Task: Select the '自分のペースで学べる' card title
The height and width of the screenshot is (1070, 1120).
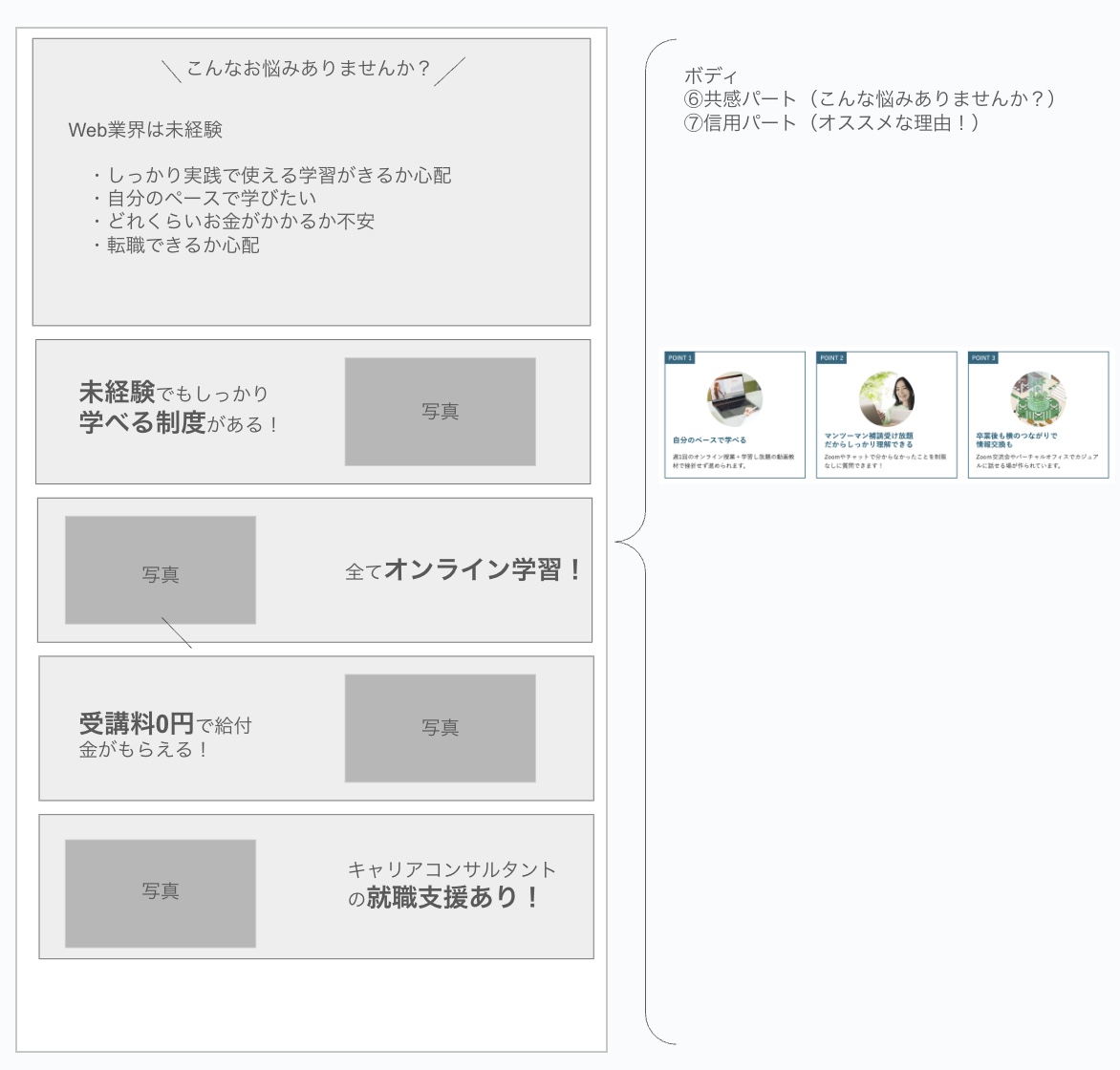Action: point(709,440)
